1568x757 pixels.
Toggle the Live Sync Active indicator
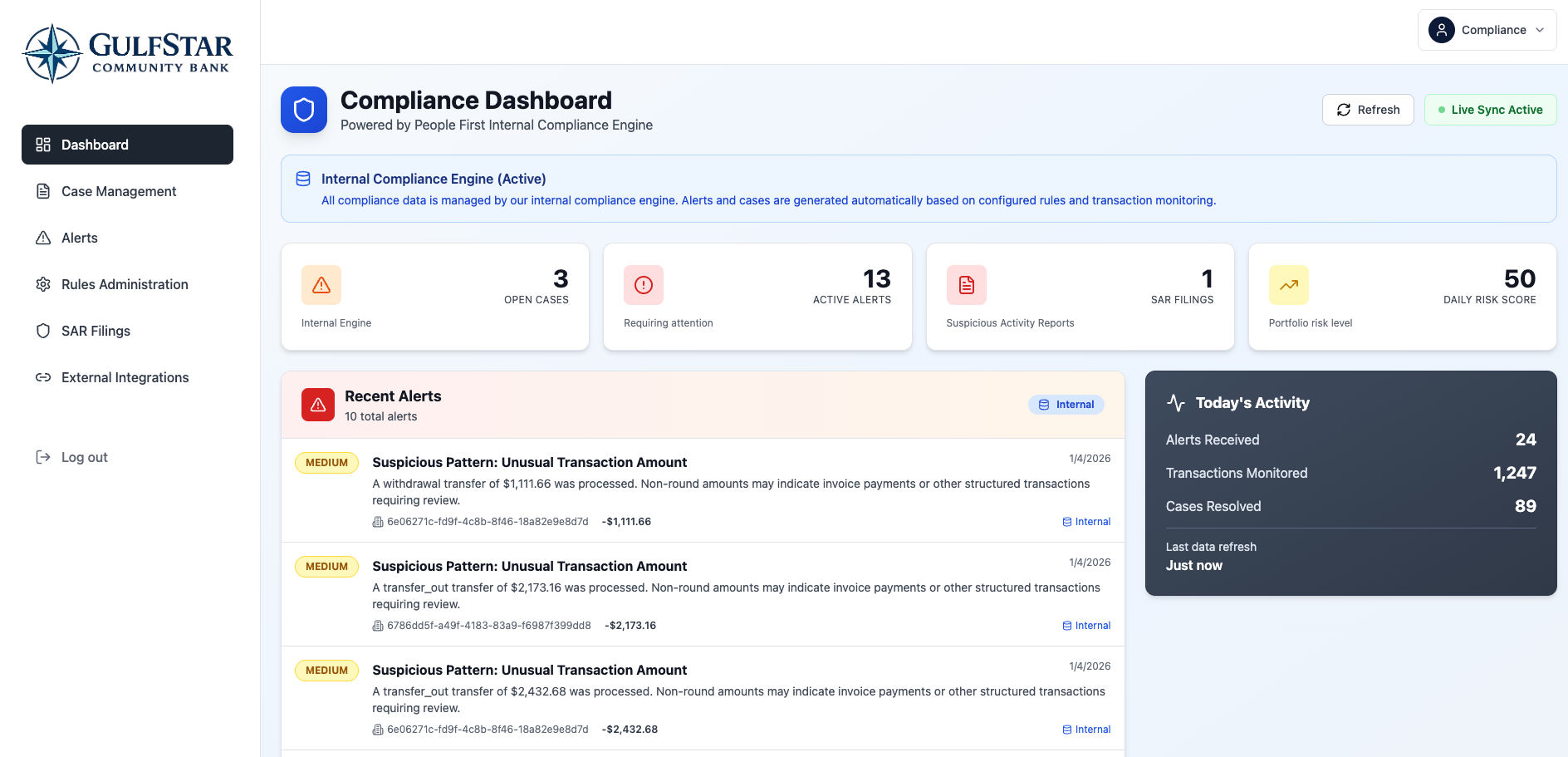coord(1490,110)
